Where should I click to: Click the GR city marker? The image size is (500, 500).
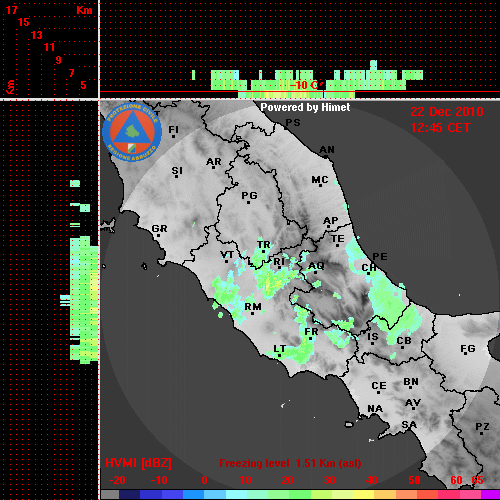[158, 236]
